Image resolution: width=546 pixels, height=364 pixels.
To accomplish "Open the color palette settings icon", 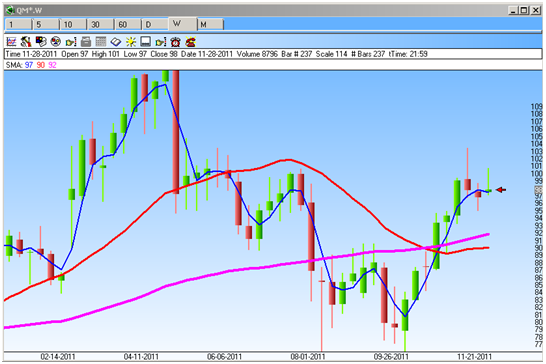I will 41,42.
